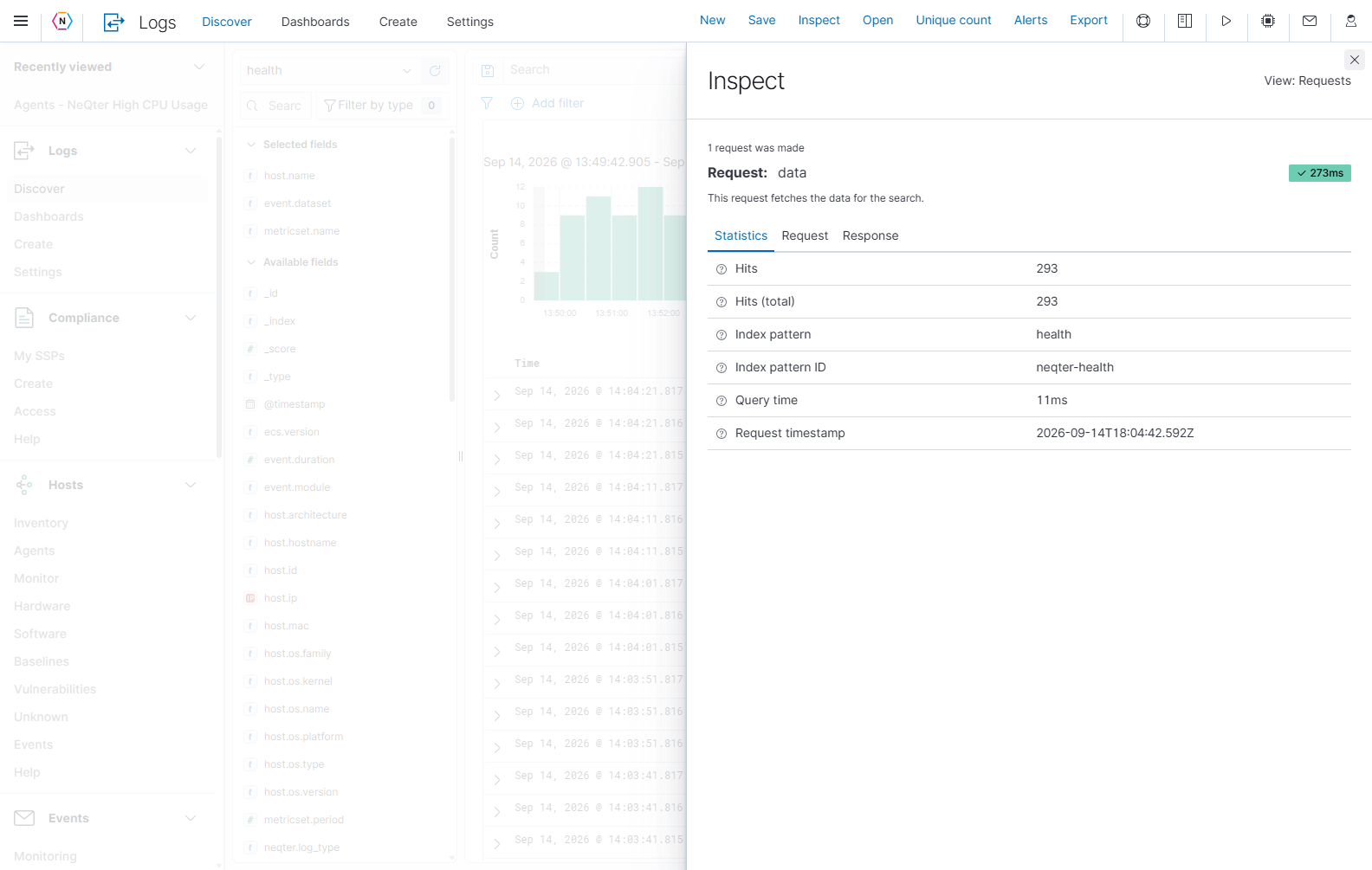Collapse the Available fields list

coord(251,262)
